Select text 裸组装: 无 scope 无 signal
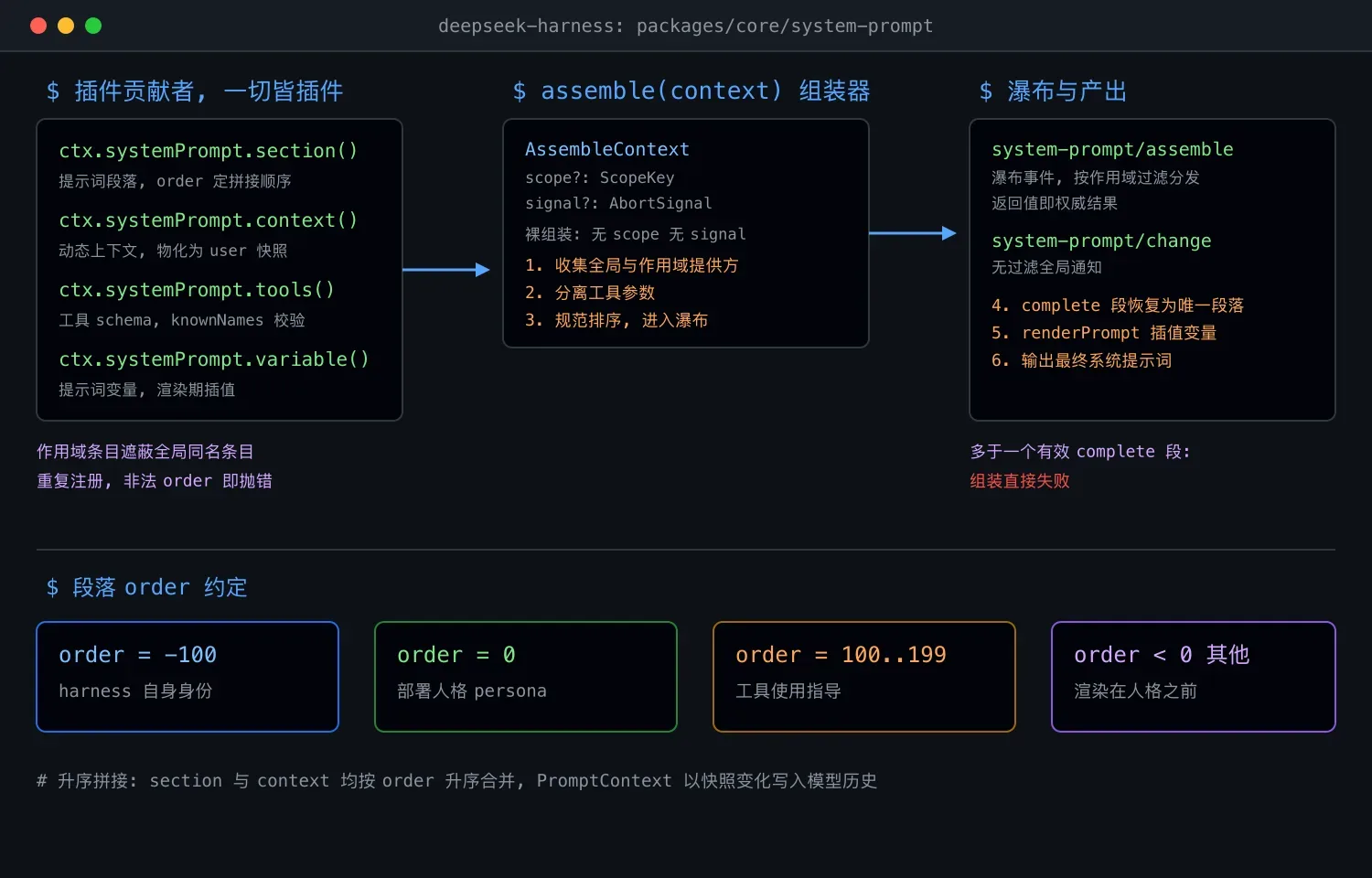The image size is (1372, 878). click(636, 234)
